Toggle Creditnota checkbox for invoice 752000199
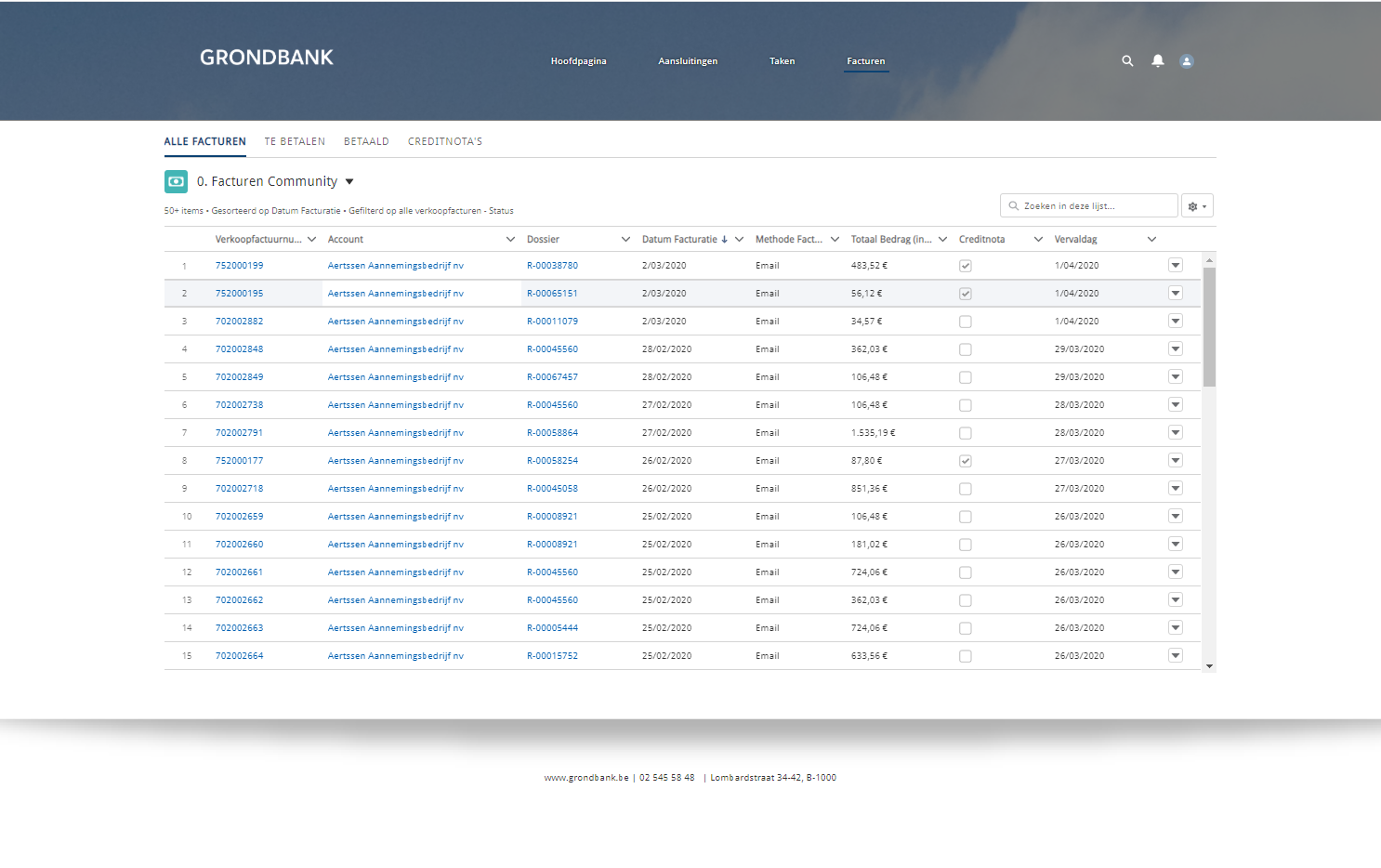 click(966, 266)
